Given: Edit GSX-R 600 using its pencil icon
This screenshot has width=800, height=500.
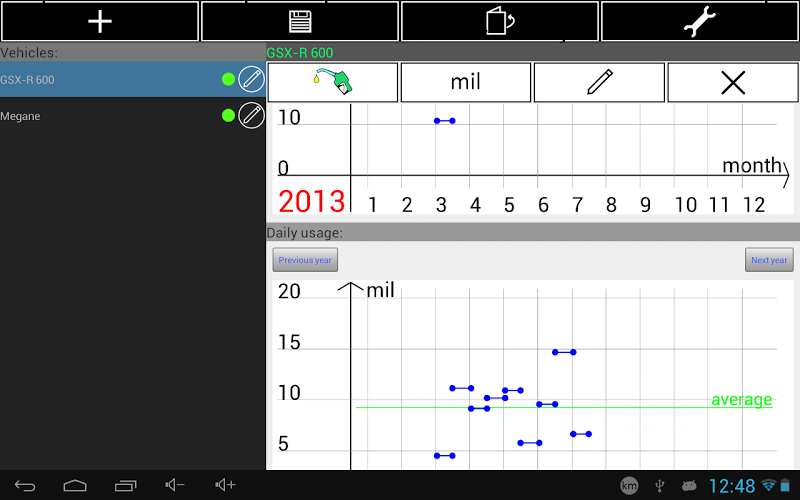Looking at the screenshot, I should pyautogui.click(x=252, y=79).
